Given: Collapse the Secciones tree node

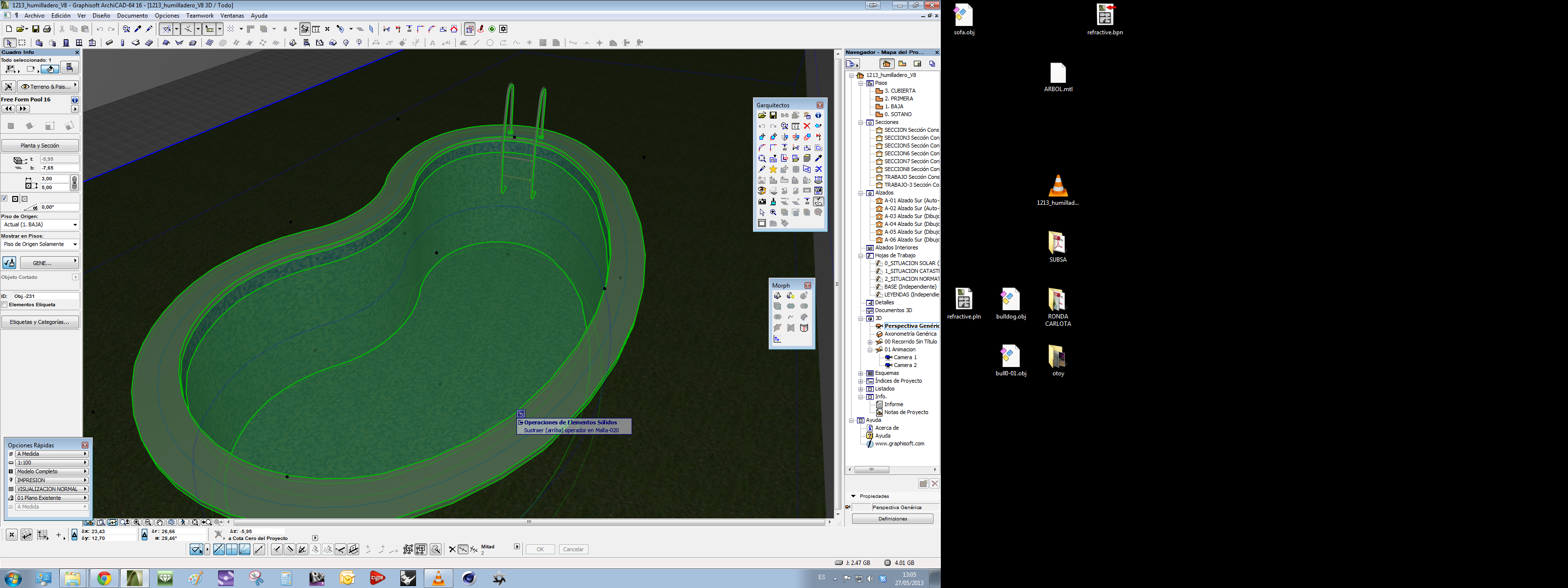Looking at the screenshot, I should [x=861, y=122].
